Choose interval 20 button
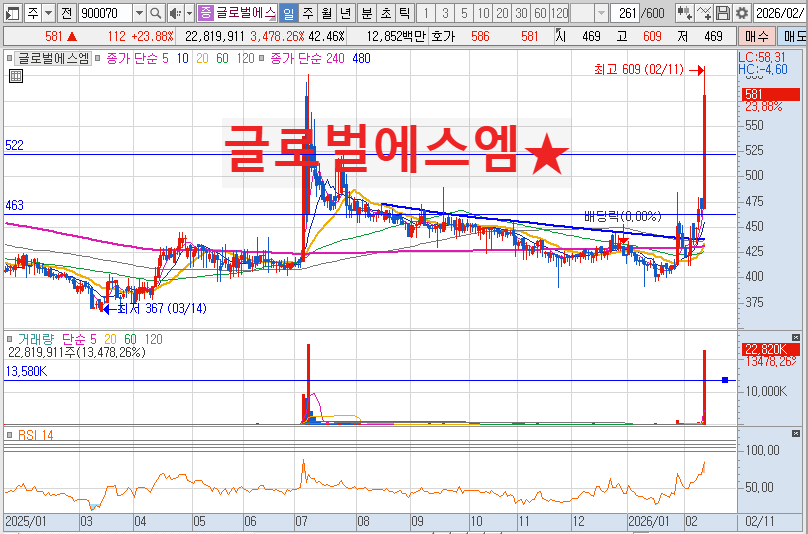Screen dimensions: 808x534 click(502, 13)
